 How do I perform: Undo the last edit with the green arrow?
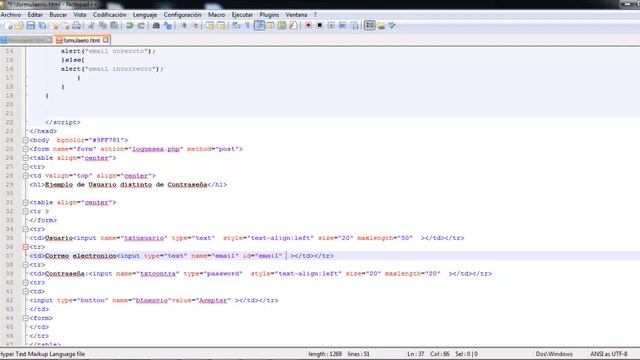(x=130, y=26)
